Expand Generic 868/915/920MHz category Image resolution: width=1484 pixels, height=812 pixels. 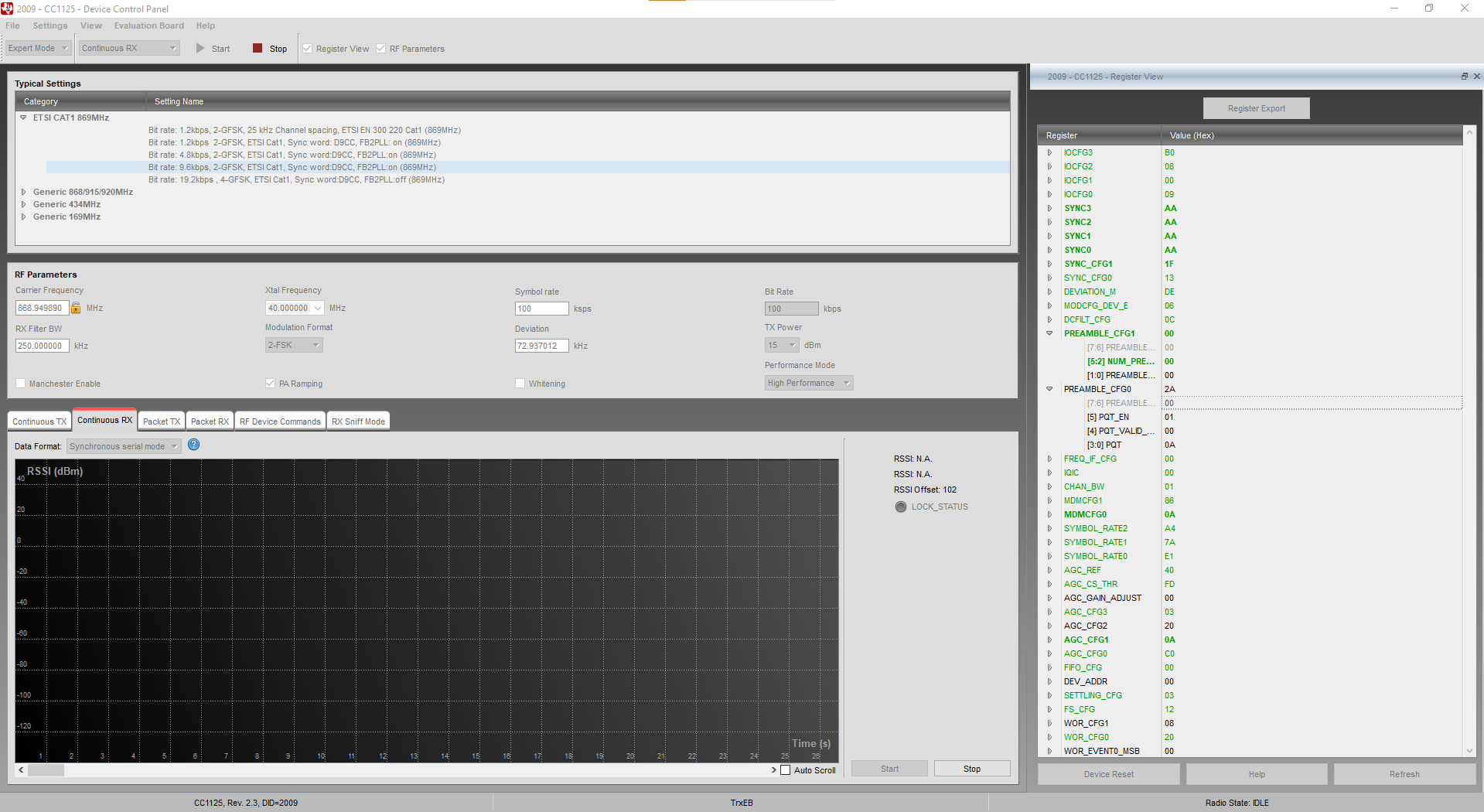[23, 192]
